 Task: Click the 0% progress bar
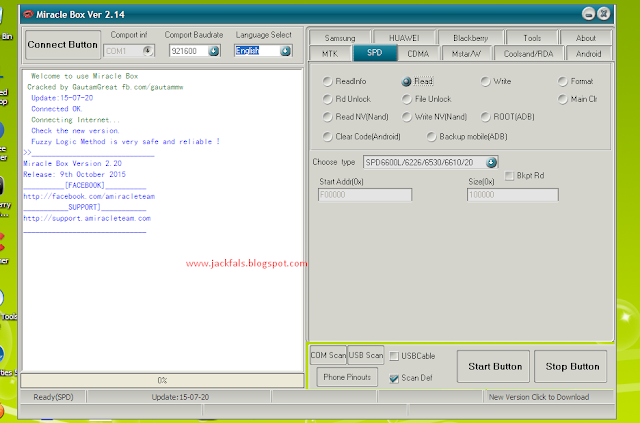tap(162, 381)
